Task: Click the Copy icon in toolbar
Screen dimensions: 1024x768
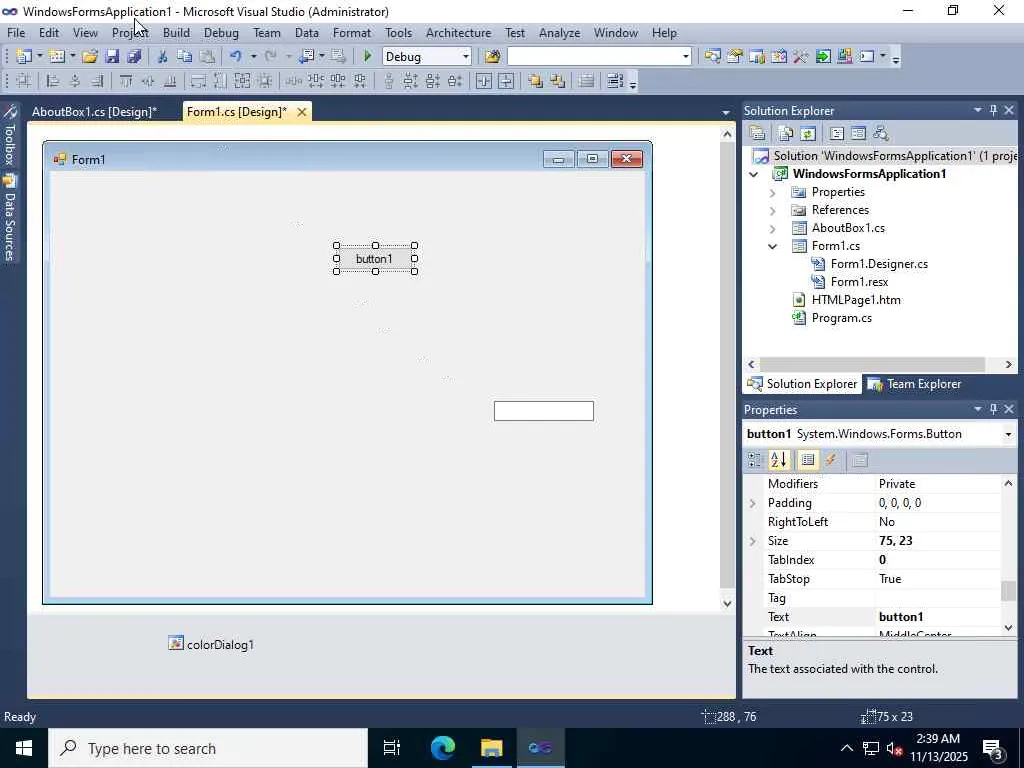Action: pos(185,57)
